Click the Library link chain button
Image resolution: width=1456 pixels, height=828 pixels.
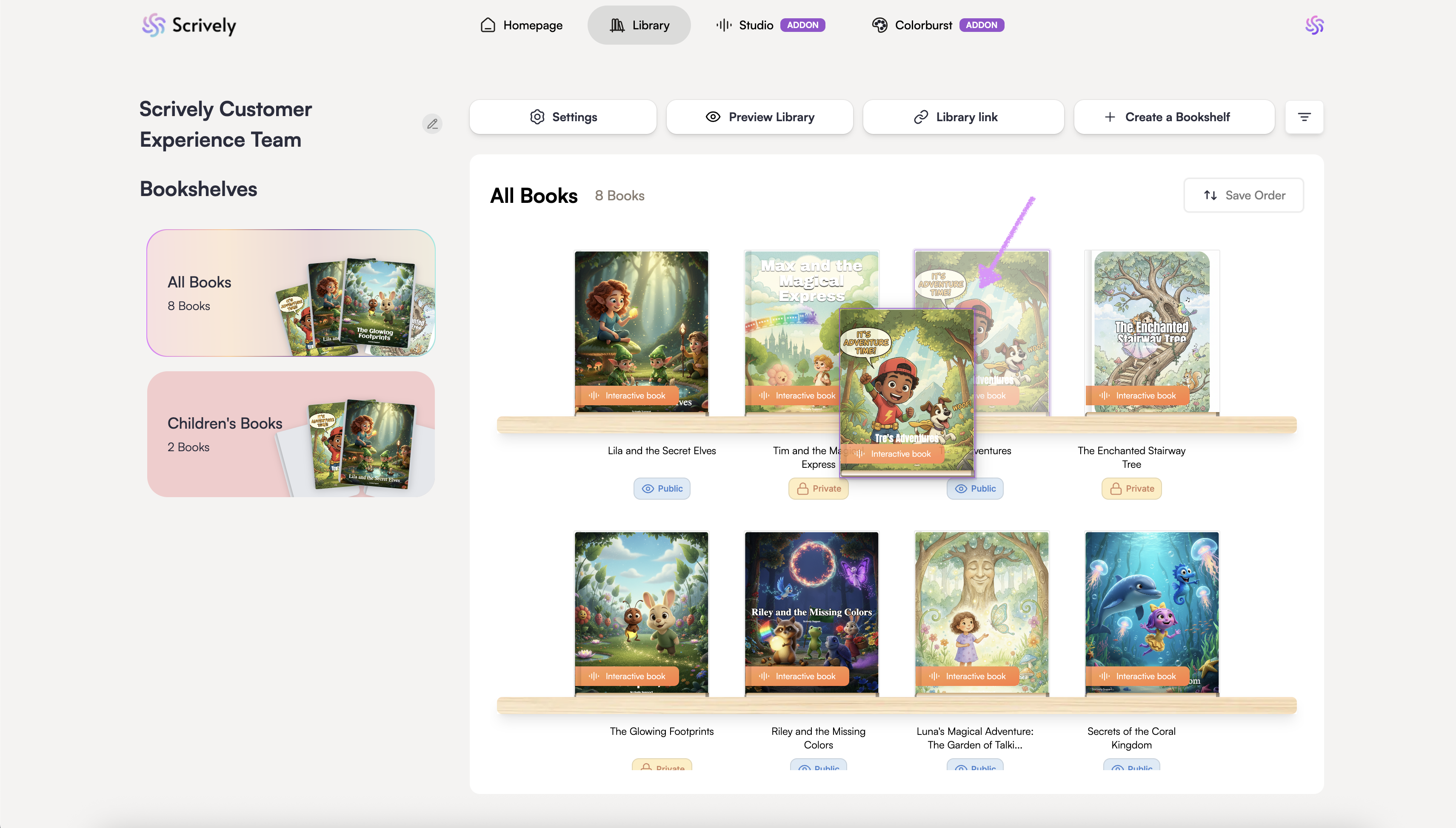point(963,117)
